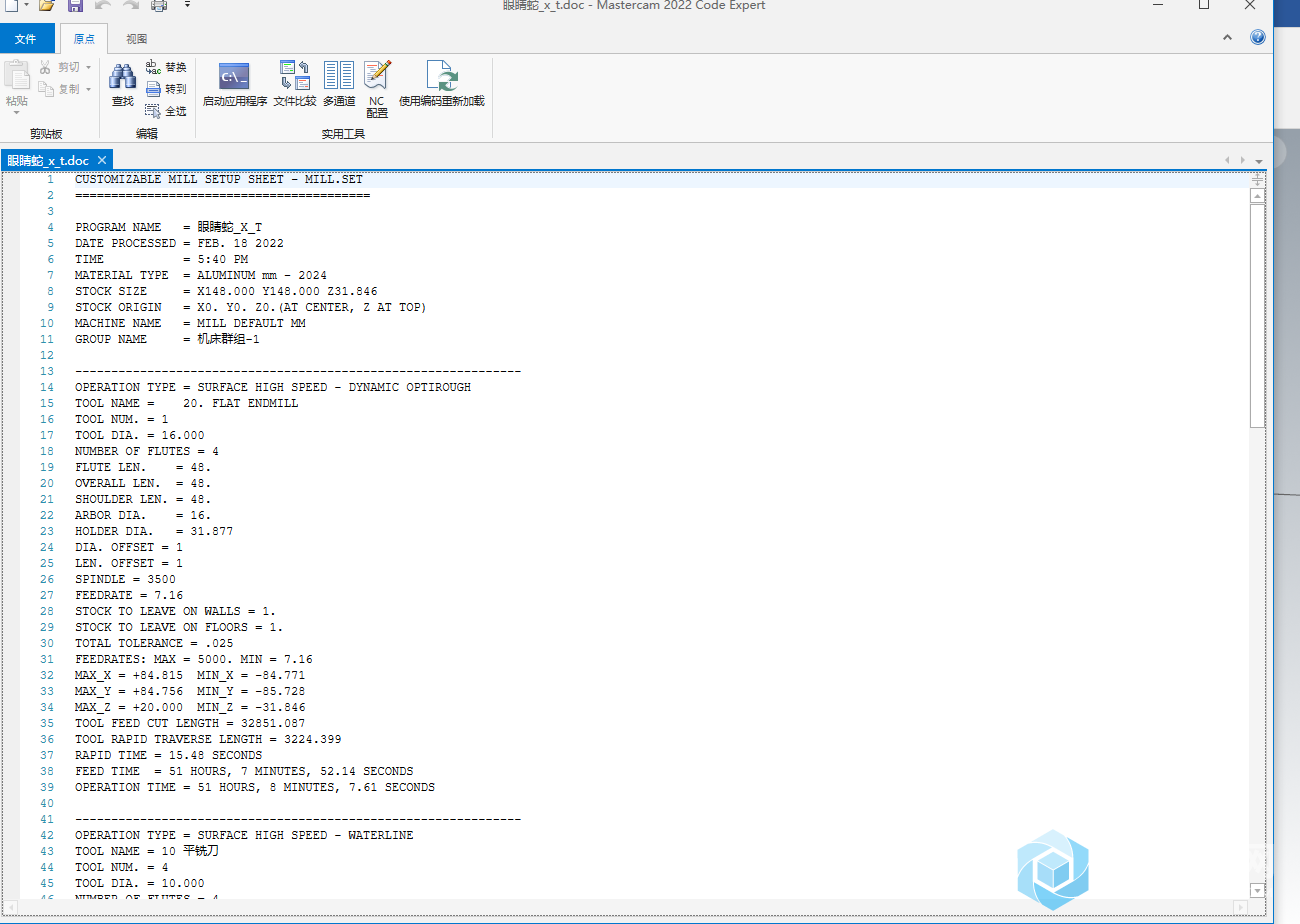This screenshot has height=924, width=1300.
Task: Click the 'DATE PROCESSED = FEB. 18 2022' line
Action: pyautogui.click(x=179, y=243)
